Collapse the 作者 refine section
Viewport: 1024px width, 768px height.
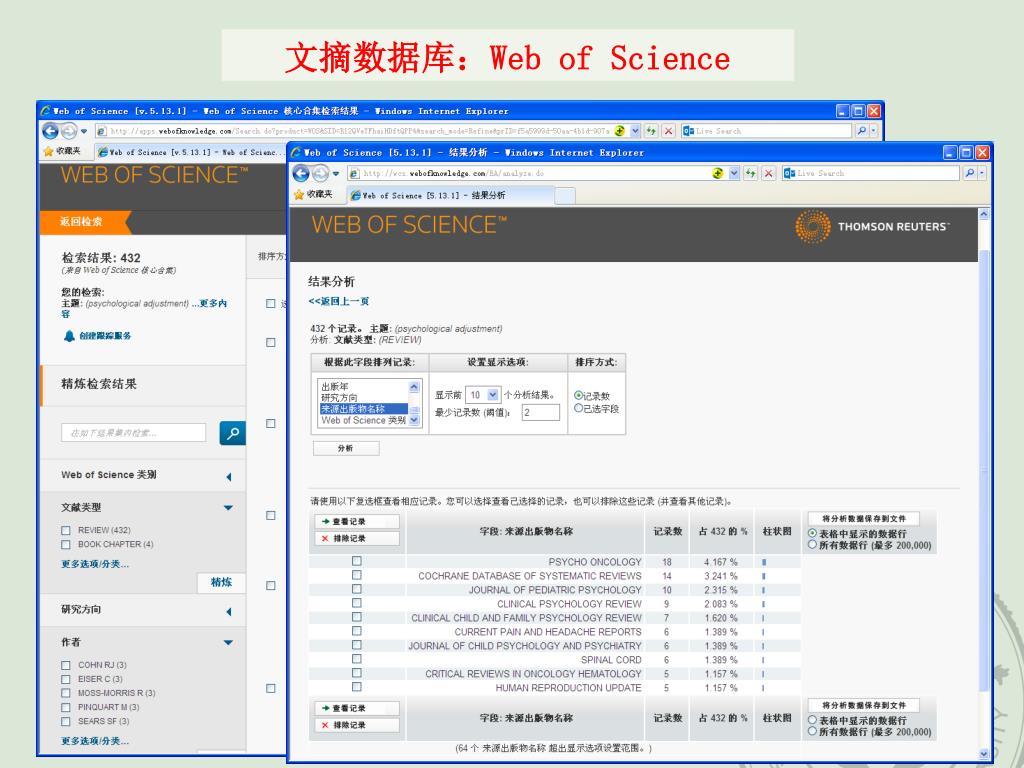229,643
